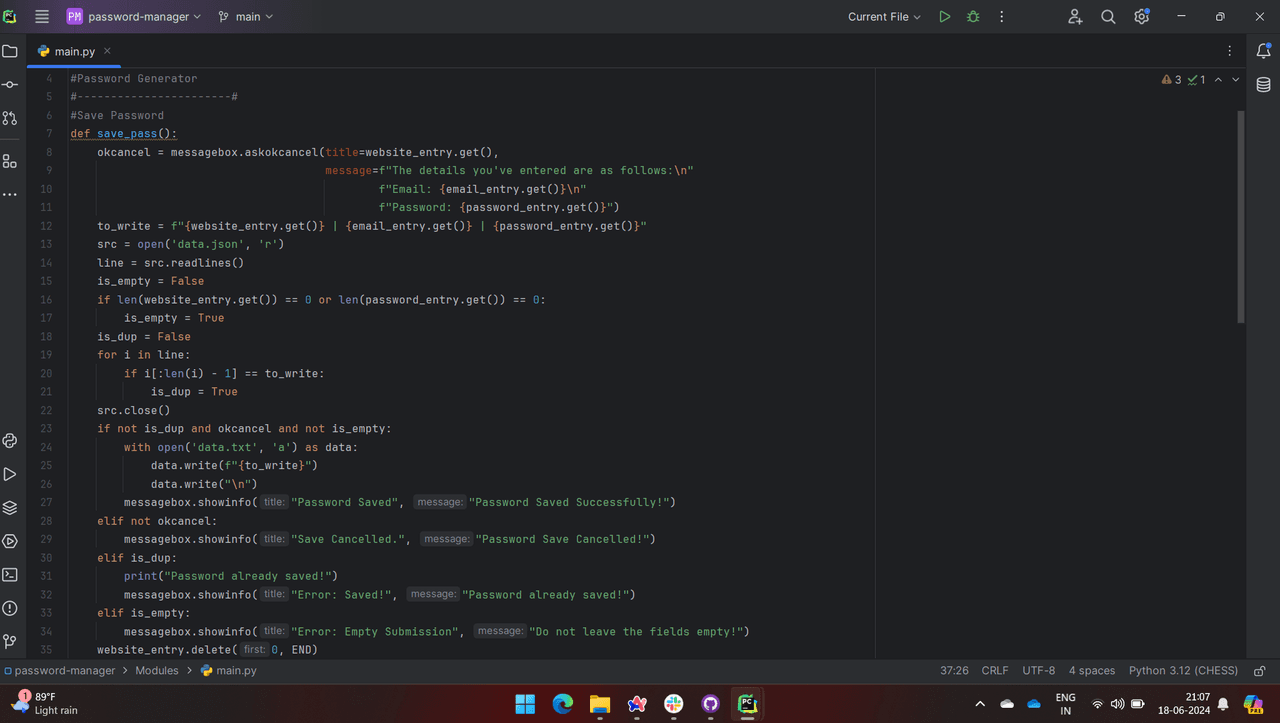Image resolution: width=1280 pixels, height=723 pixels.
Task: Open the hamburger main menu
Action: [42, 17]
